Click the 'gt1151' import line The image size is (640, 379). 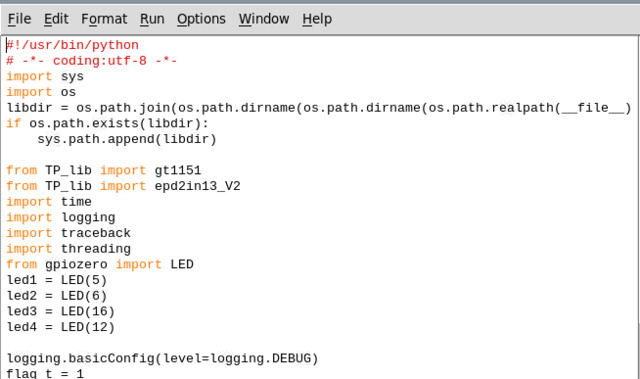point(104,170)
